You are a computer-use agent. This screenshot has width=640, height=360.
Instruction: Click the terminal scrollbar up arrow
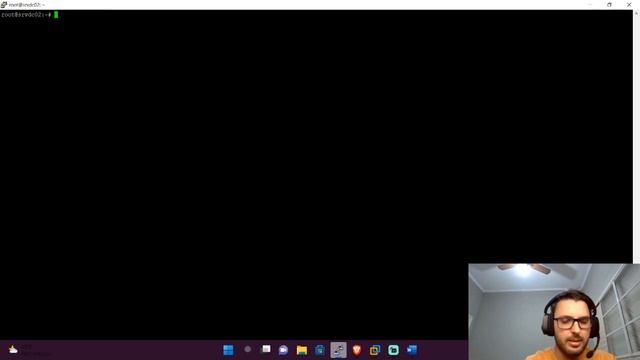coord(636,13)
